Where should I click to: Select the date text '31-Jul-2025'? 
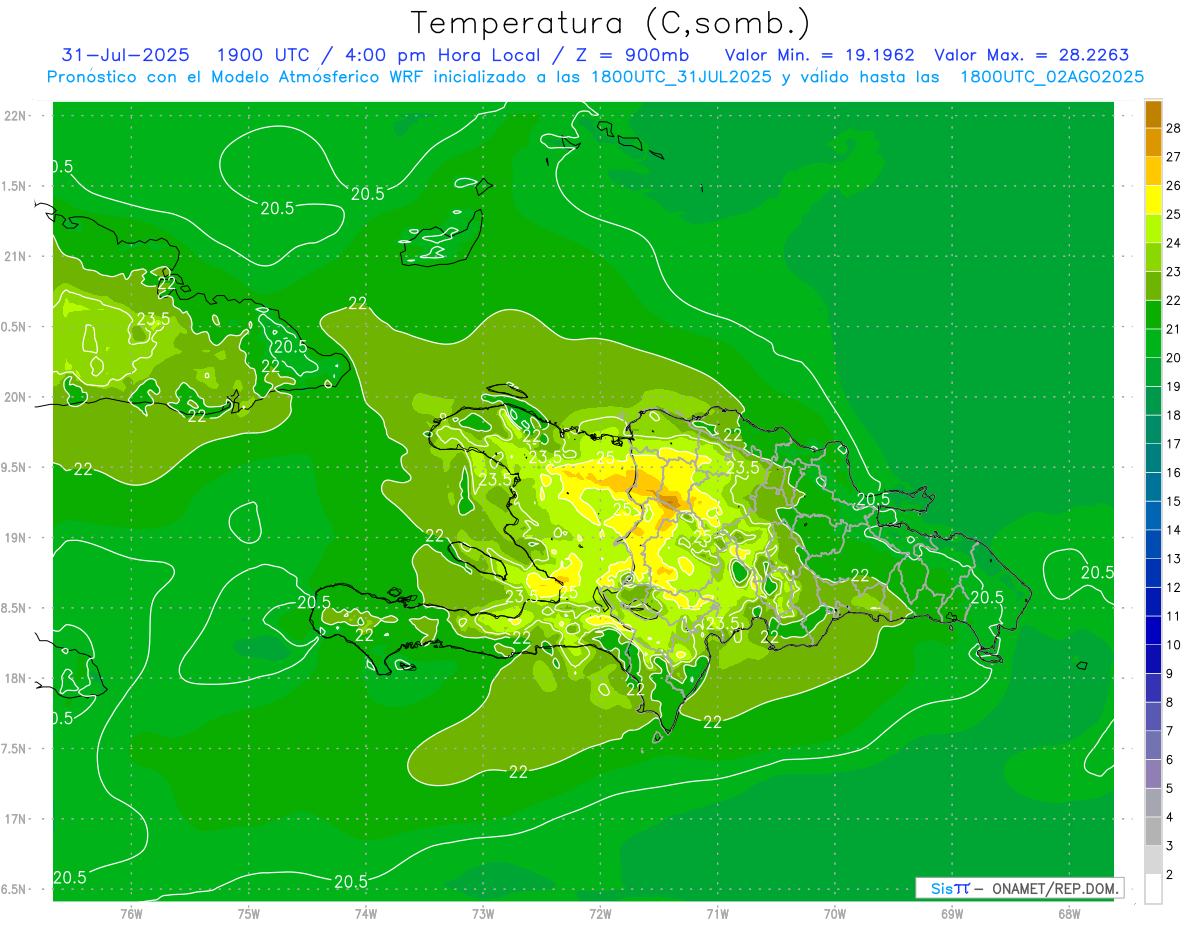[x=125, y=55]
